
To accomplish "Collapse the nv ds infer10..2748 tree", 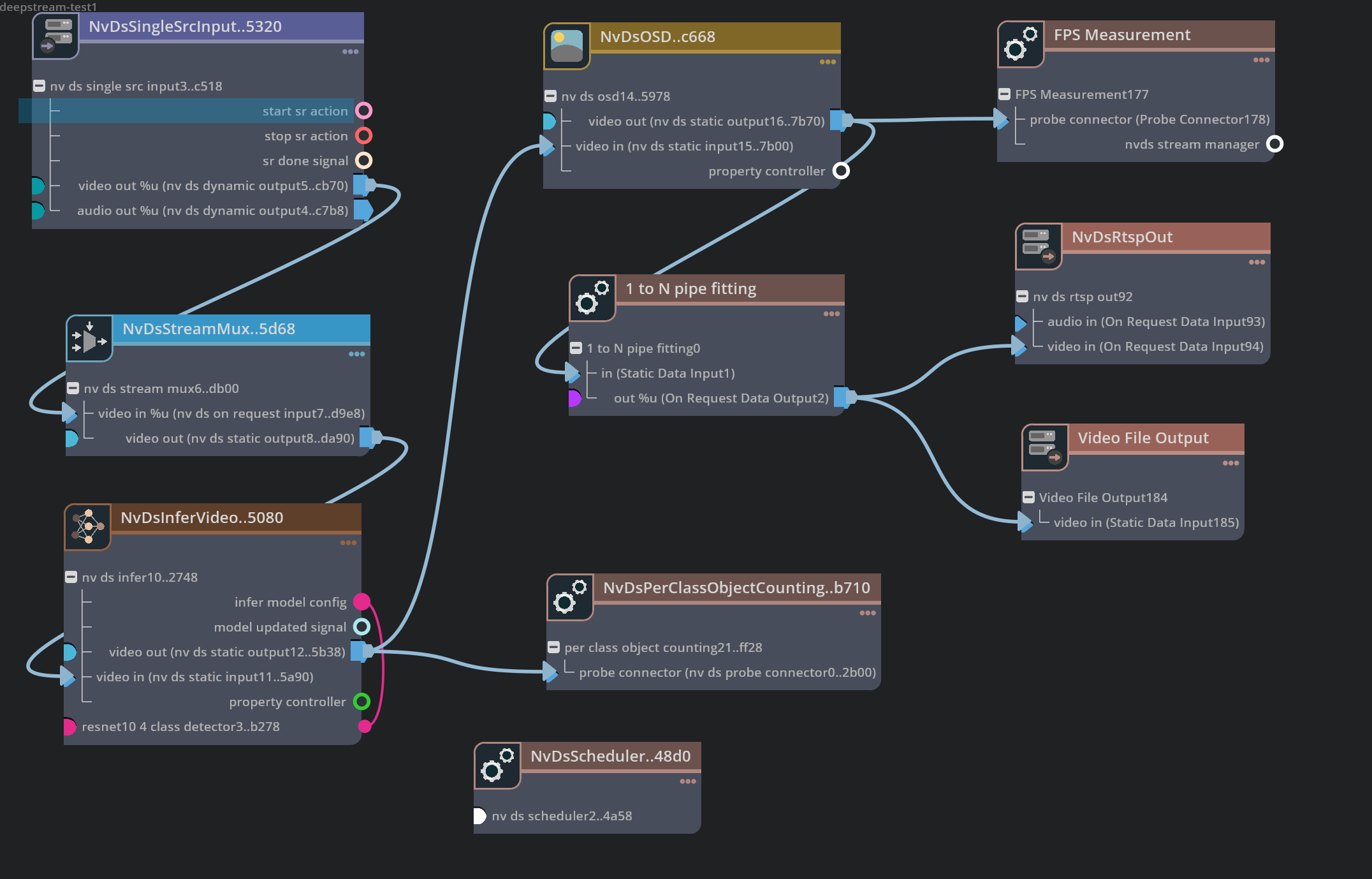I will [71, 577].
